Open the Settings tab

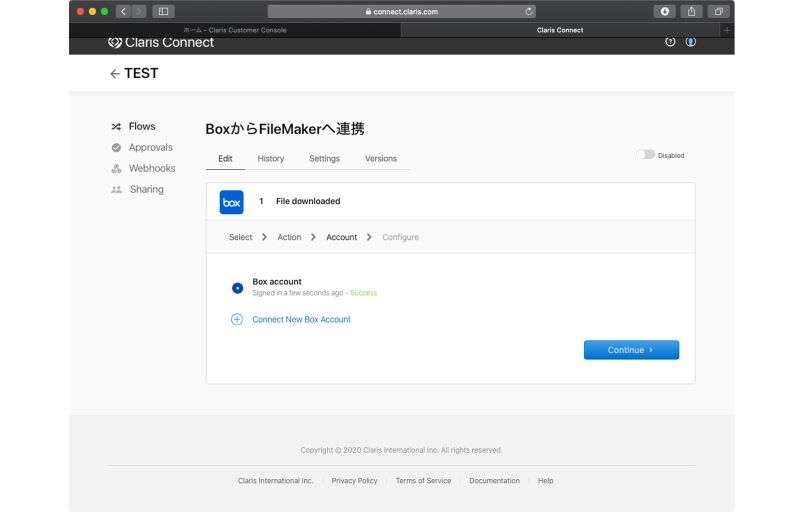(324, 159)
